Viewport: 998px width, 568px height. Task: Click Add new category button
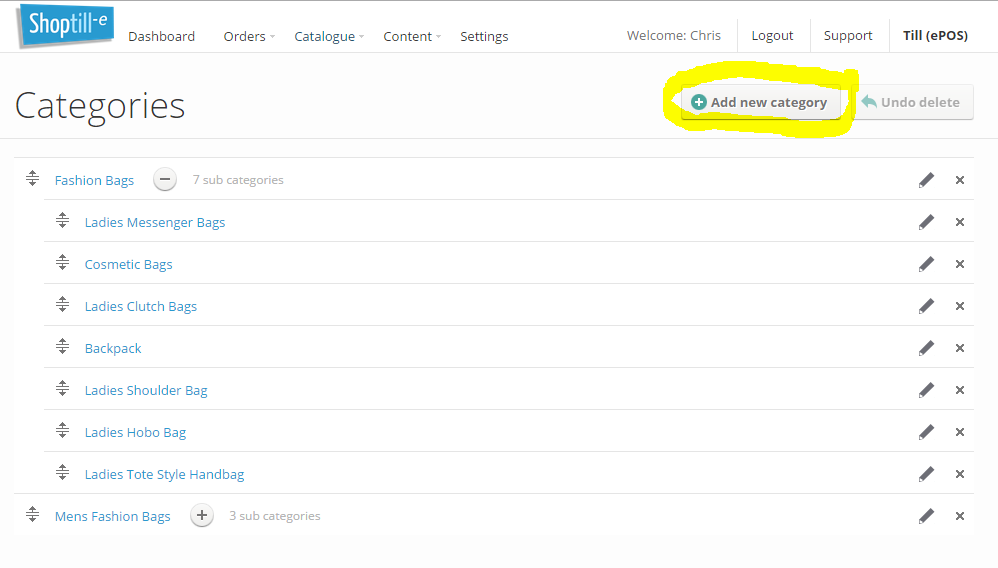coord(761,102)
